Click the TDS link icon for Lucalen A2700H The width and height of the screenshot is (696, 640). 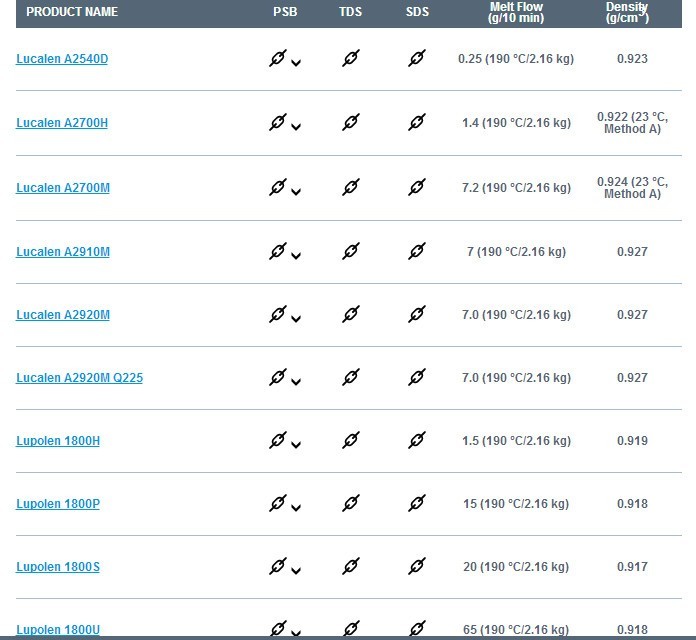351,122
